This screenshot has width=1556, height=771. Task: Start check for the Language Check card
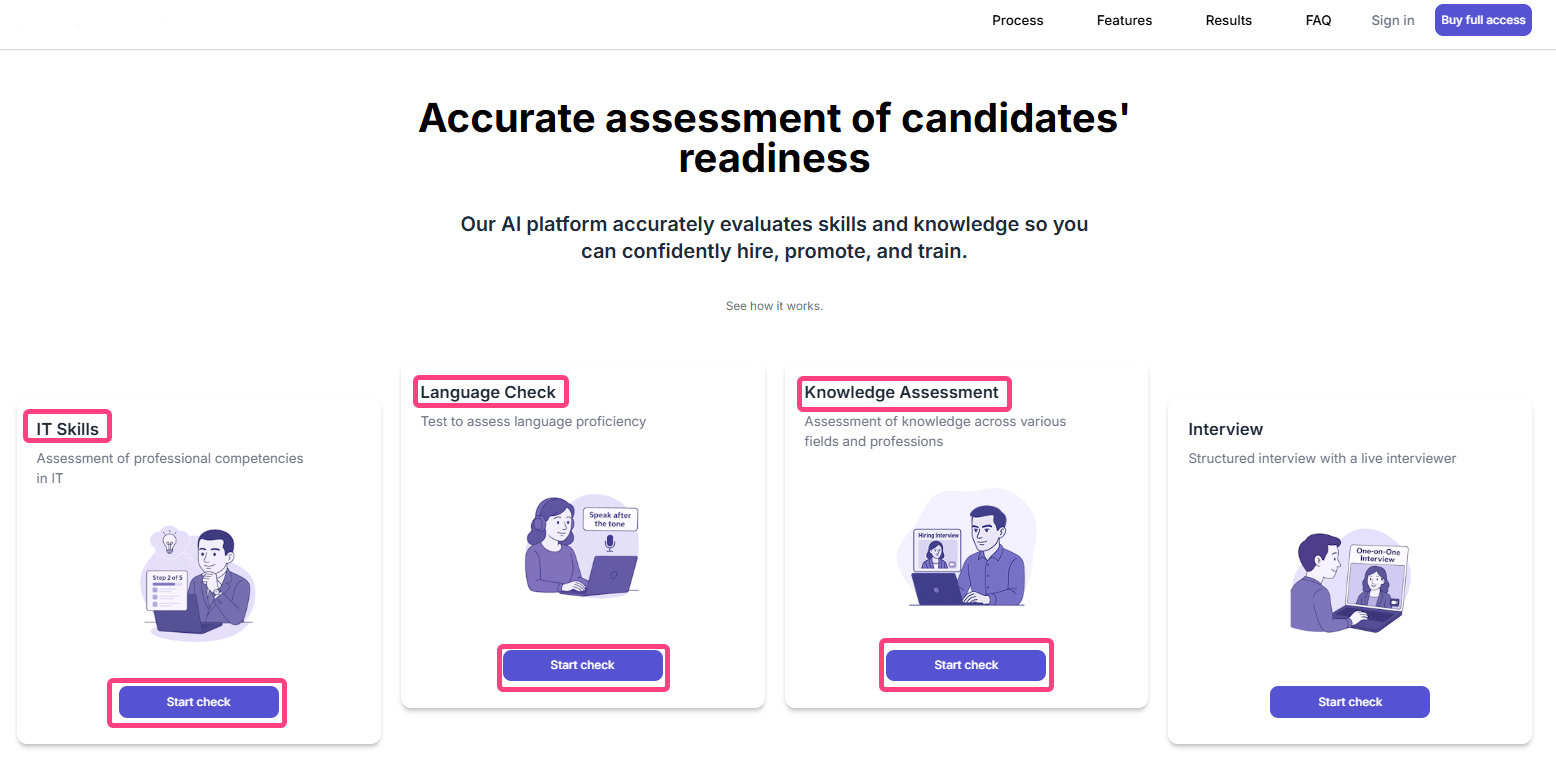(582, 665)
